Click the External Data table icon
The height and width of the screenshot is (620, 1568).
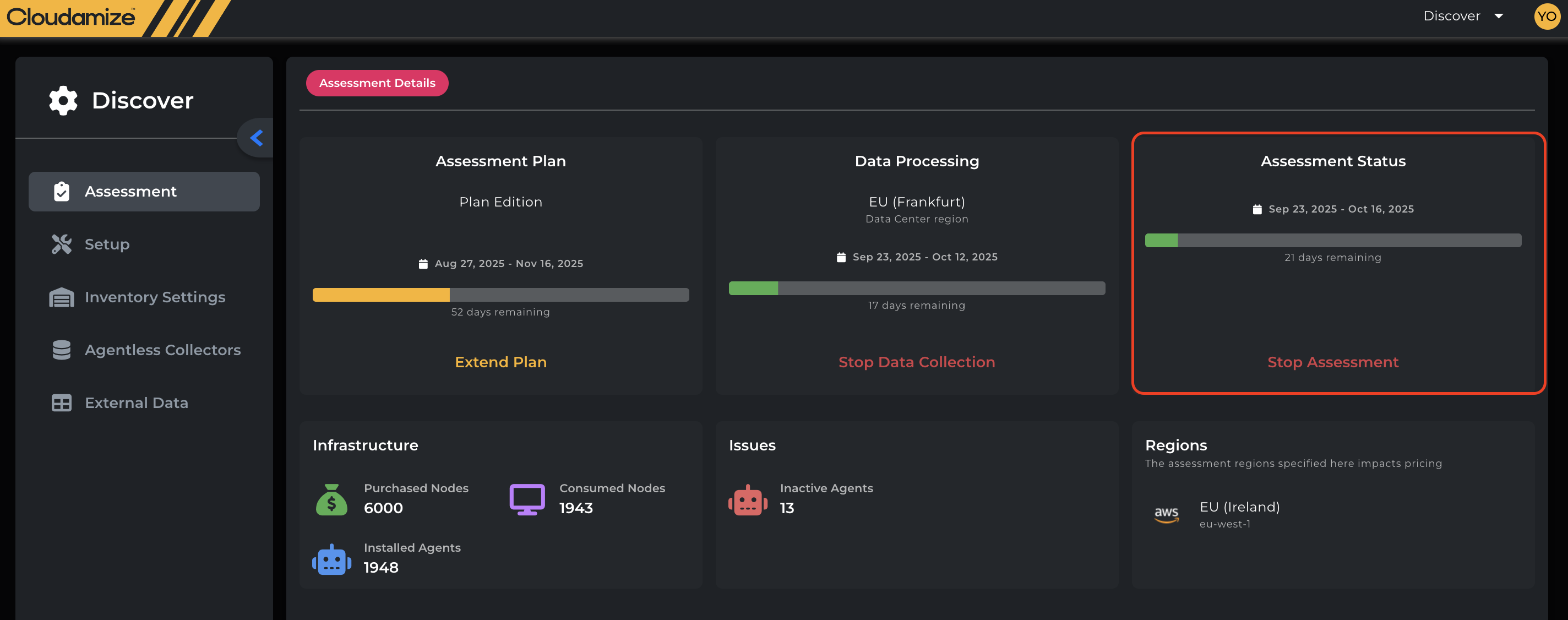tap(62, 403)
